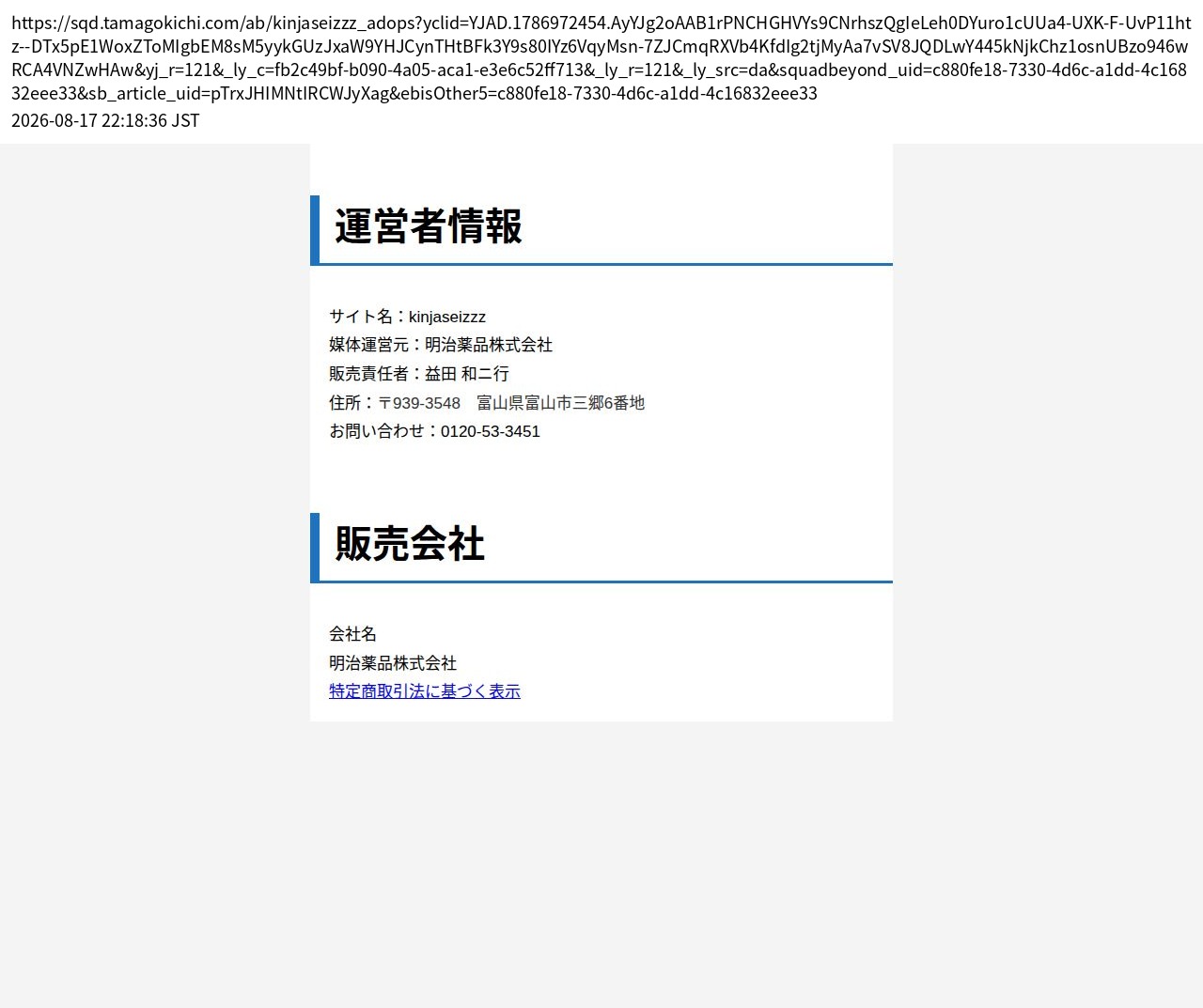Viewport: 1203px width, 1008px height.
Task: Select the サイト名：kinjaseizzz line
Action: tap(407, 317)
